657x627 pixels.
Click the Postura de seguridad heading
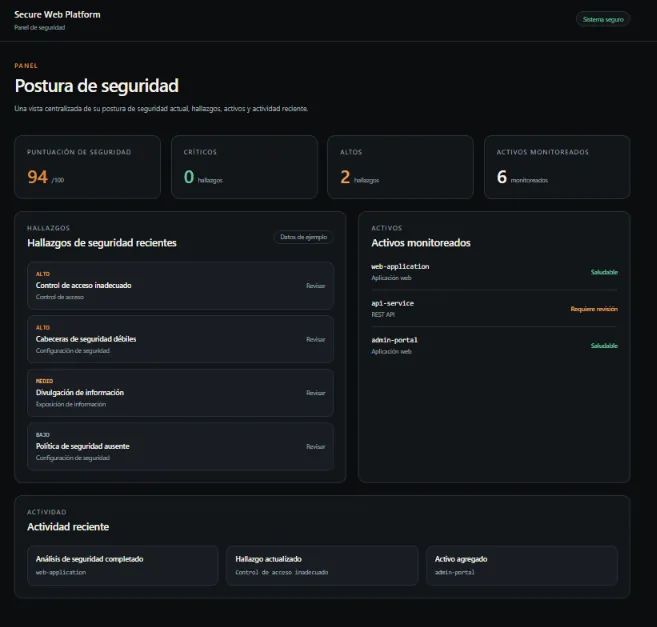[x=96, y=86]
